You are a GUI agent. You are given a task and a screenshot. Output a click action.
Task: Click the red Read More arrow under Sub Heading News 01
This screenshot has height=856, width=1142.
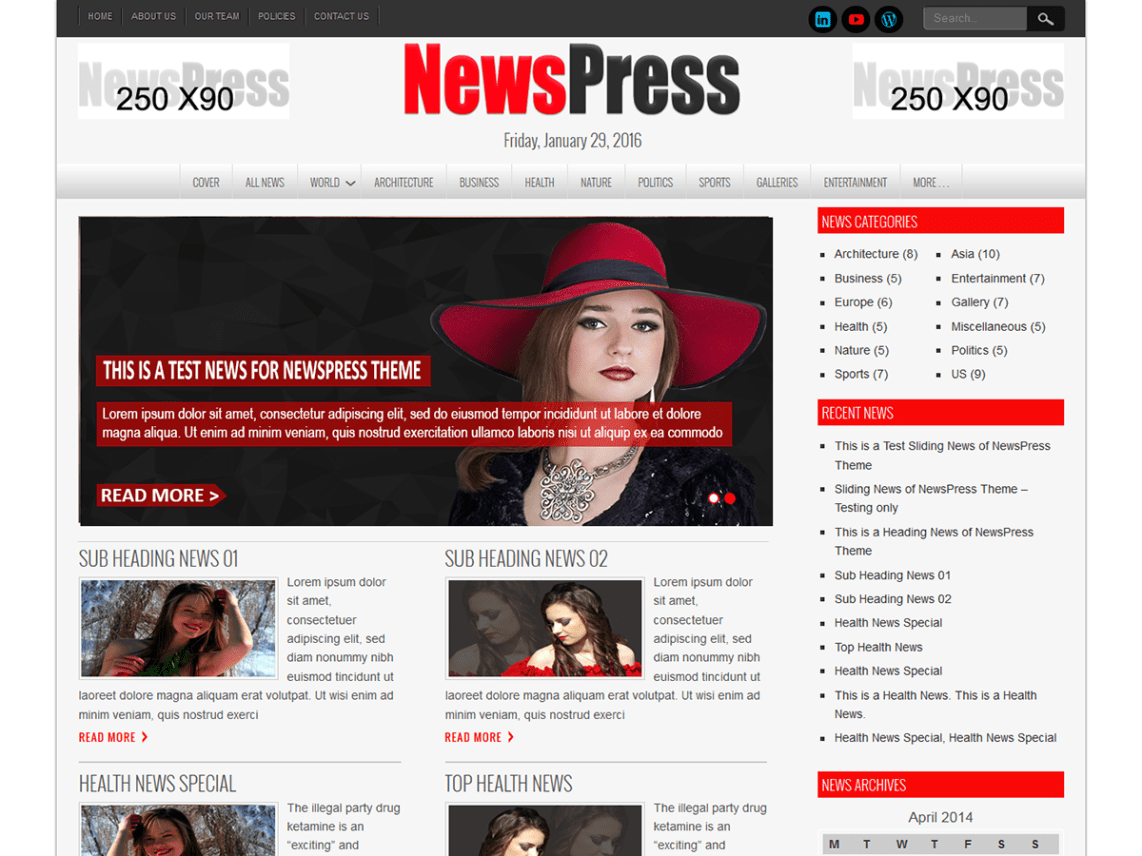(x=110, y=737)
